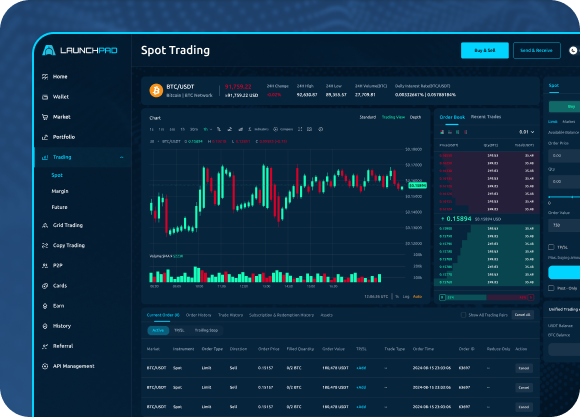
Task: Open the Assets tab
Action: (x=326, y=315)
